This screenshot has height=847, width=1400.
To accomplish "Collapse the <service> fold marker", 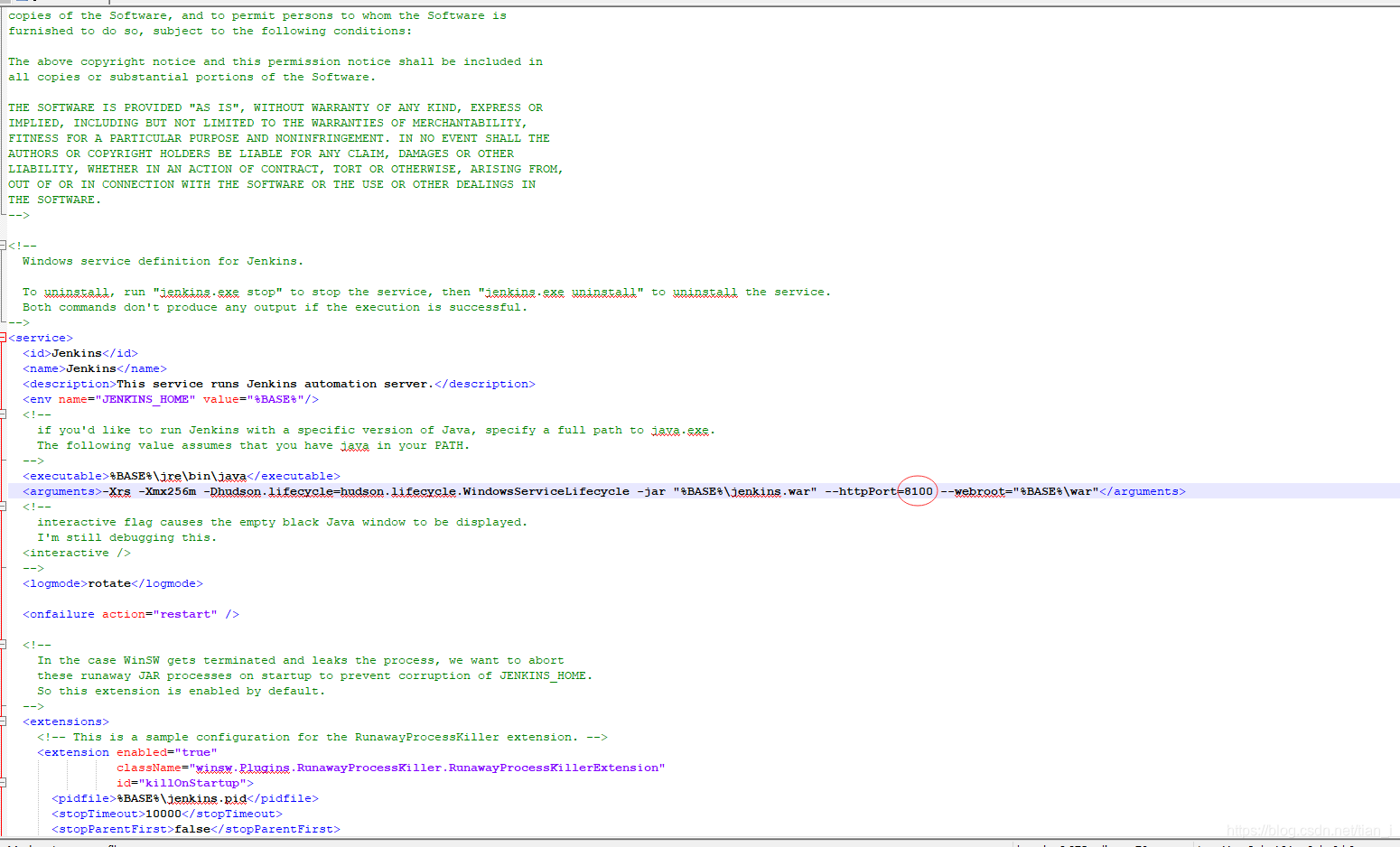I will 3,338.
